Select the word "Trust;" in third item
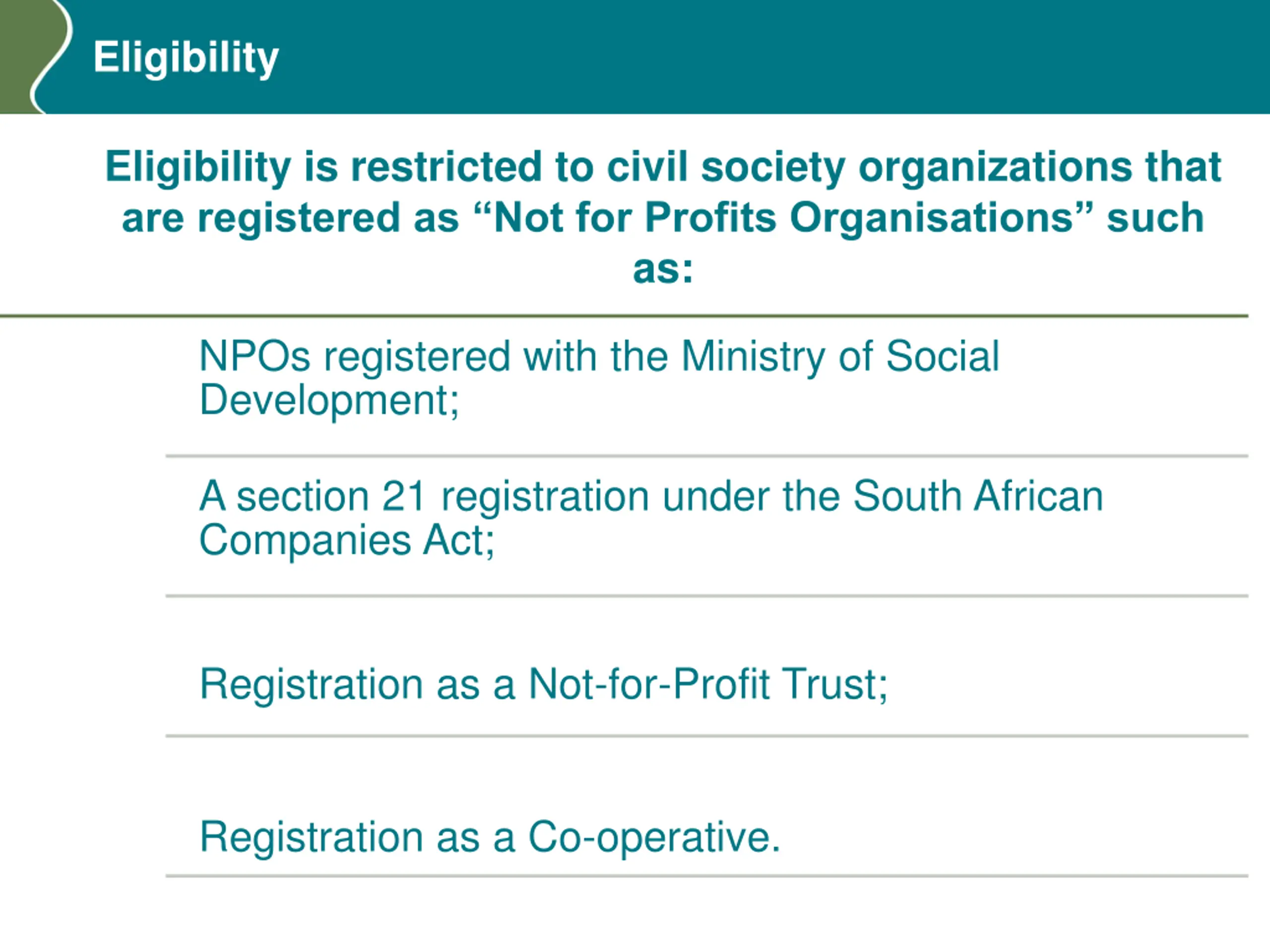1270x952 pixels. (x=835, y=685)
